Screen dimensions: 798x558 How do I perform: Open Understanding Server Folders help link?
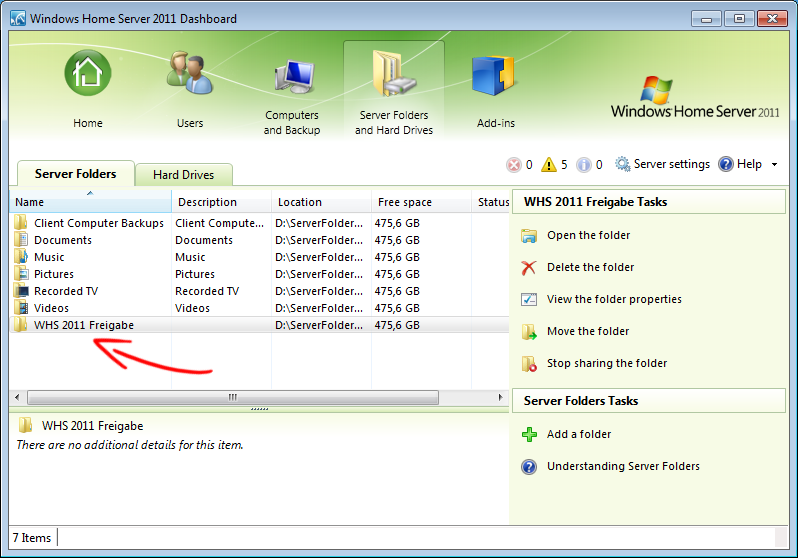[623, 466]
